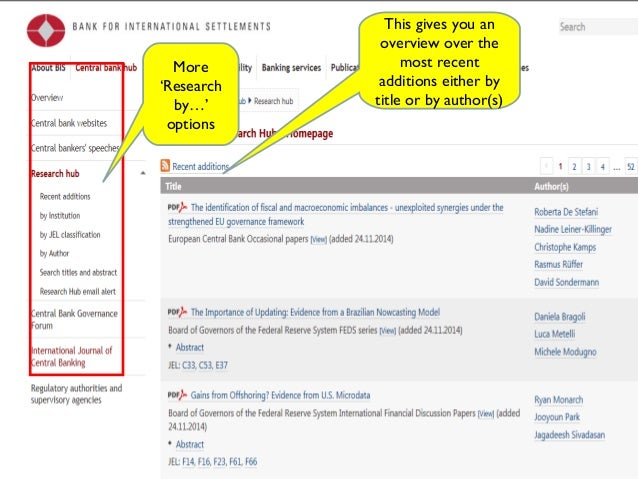Open author Michele Modugno
Screen dimensions: 638x479
click(x=565, y=352)
